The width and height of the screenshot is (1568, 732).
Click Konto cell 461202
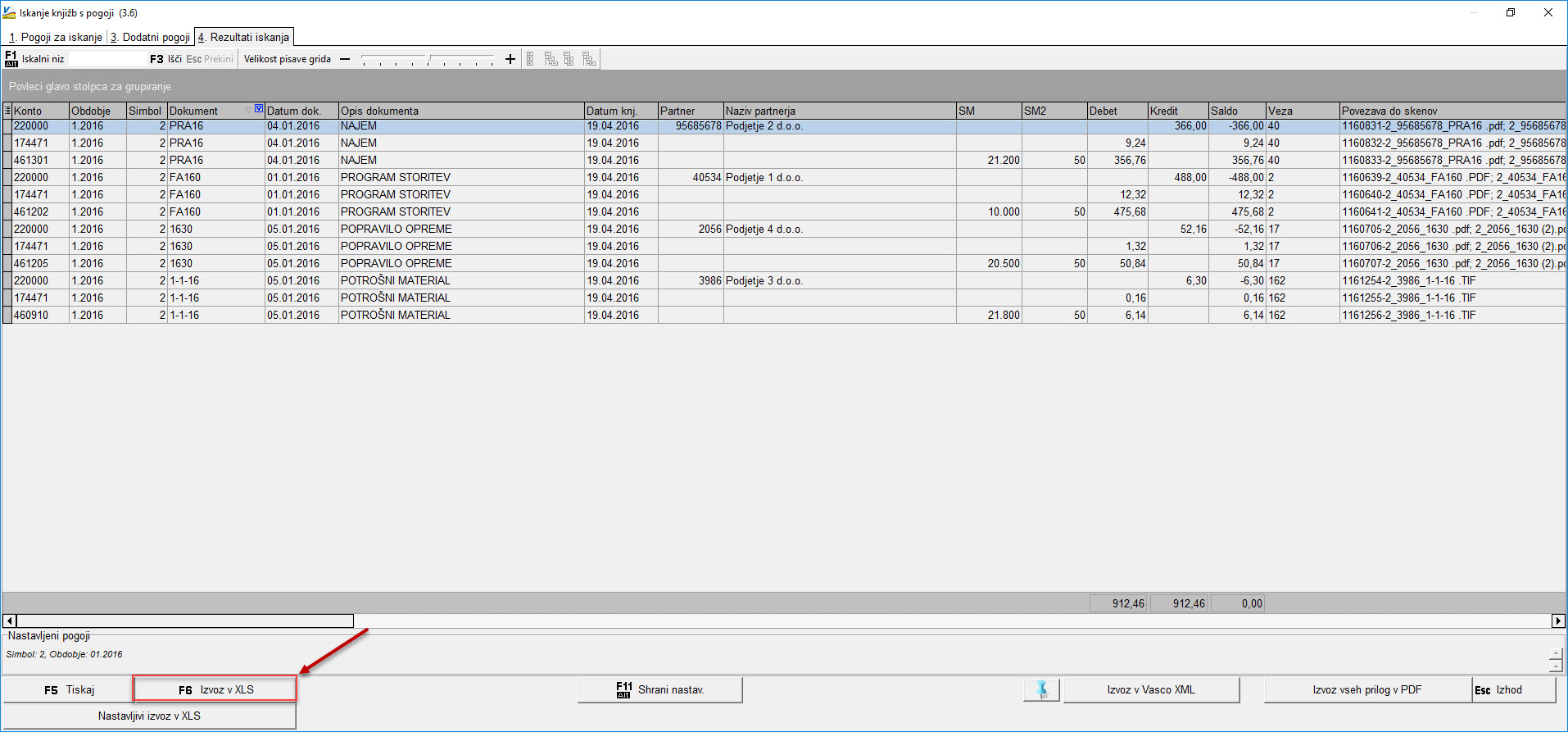point(41,212)
